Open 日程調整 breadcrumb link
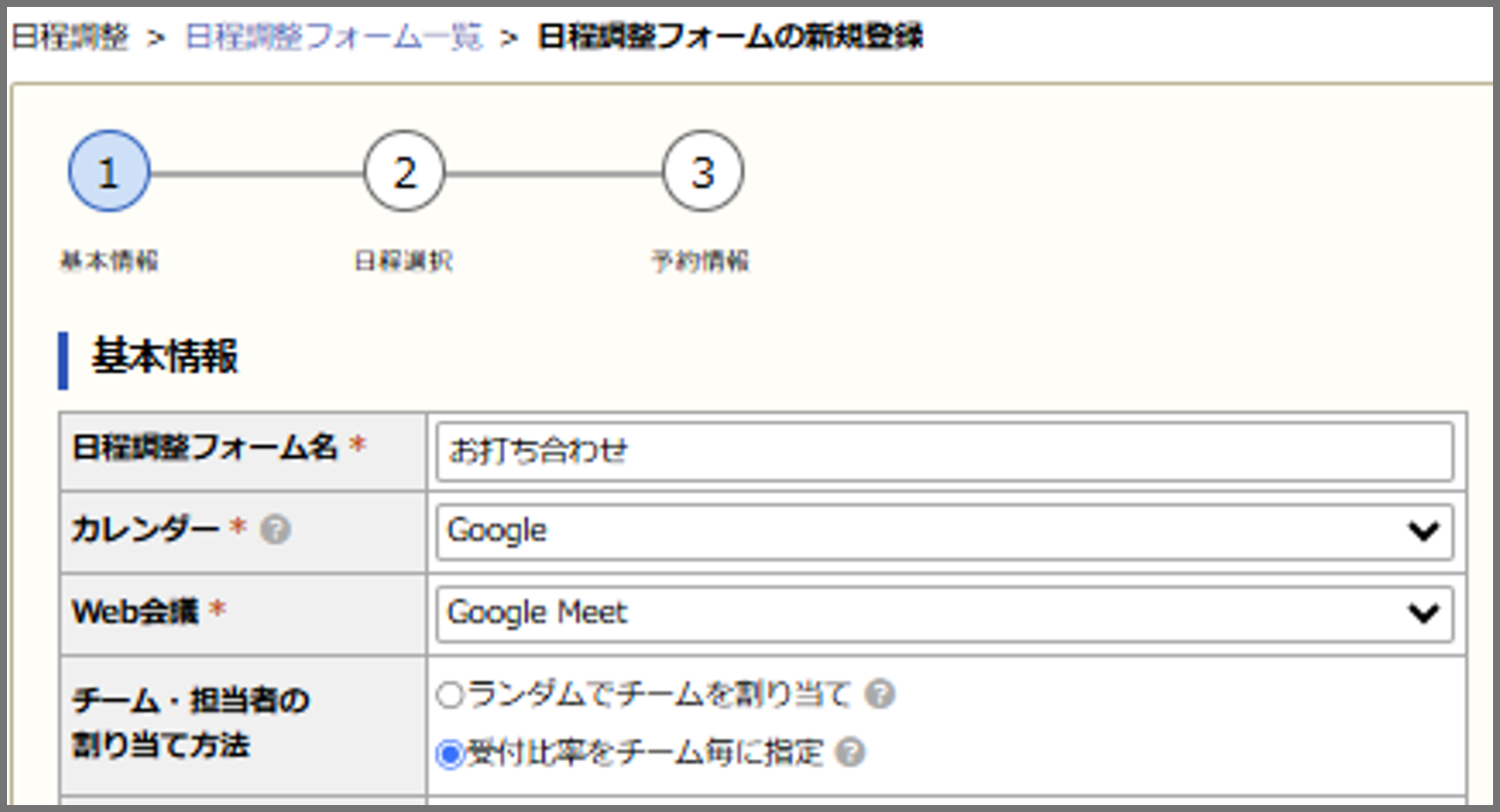Viewport: 1500px width, 812px height. 70,37
